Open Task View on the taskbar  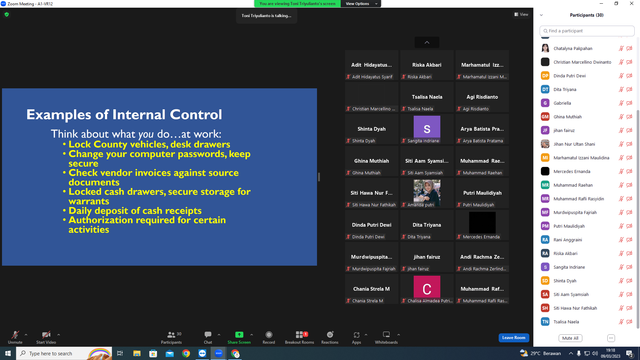click(x=120, y=353)
